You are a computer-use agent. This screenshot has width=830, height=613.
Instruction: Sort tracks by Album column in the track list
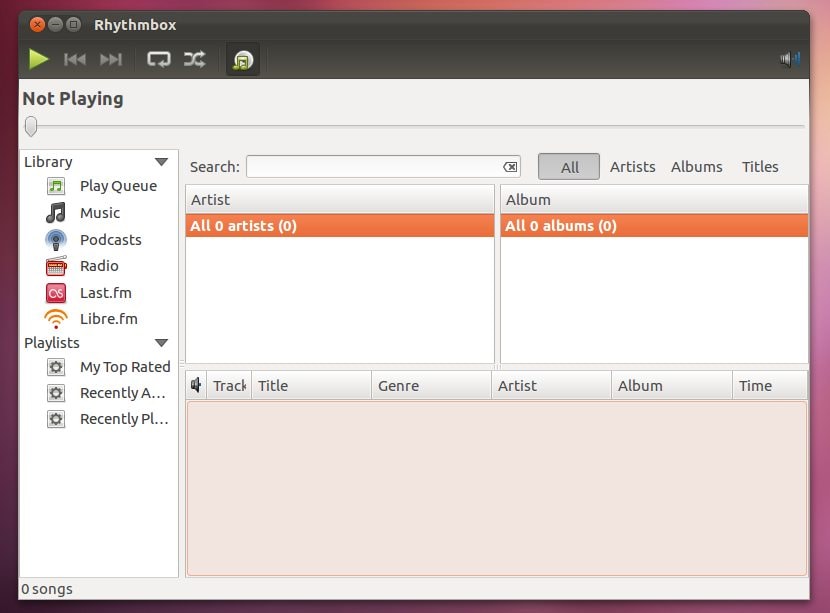[672, 385]
